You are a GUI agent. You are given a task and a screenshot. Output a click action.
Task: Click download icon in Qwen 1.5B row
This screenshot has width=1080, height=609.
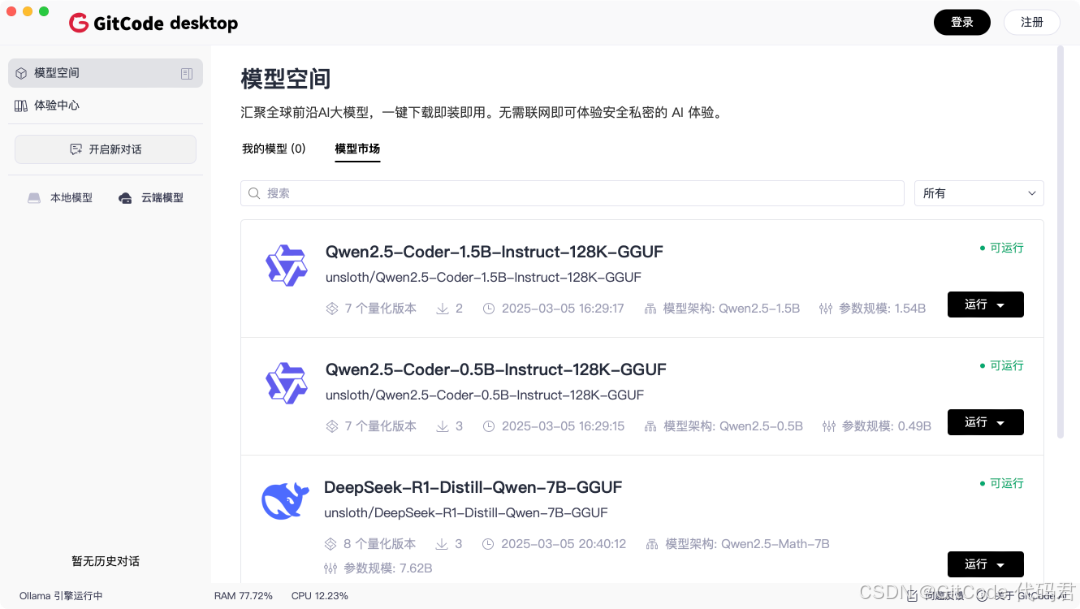(442, 309)
